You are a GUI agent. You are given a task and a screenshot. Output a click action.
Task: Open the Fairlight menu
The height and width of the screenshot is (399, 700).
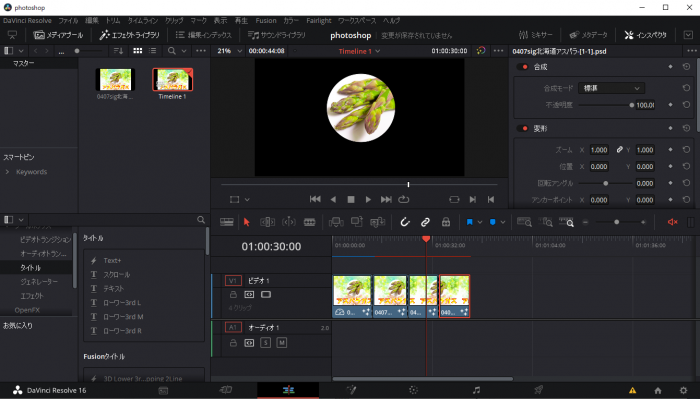[x=319, y=21]
